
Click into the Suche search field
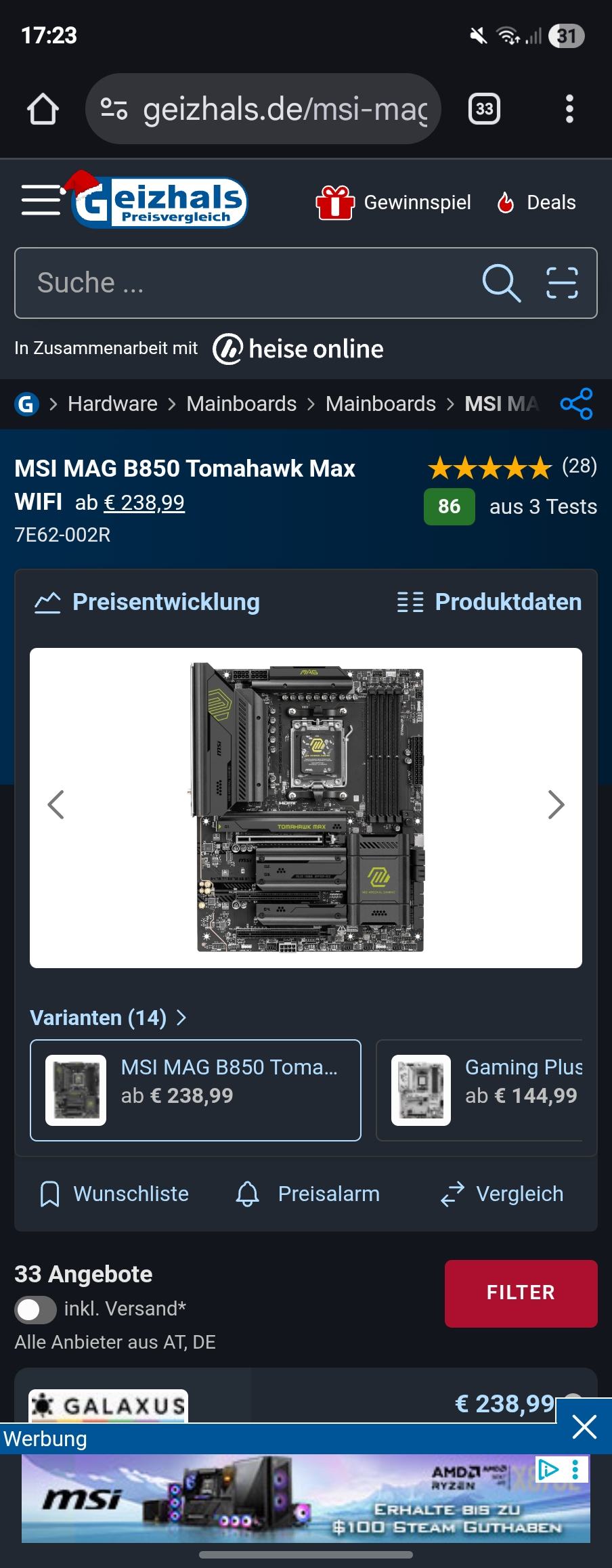tap(244, 283)
